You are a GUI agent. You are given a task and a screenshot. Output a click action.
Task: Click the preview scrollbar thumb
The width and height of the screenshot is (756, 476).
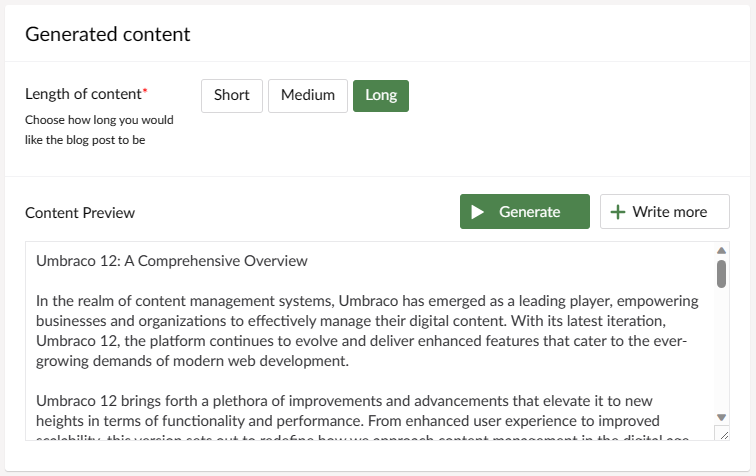[721, 274]
